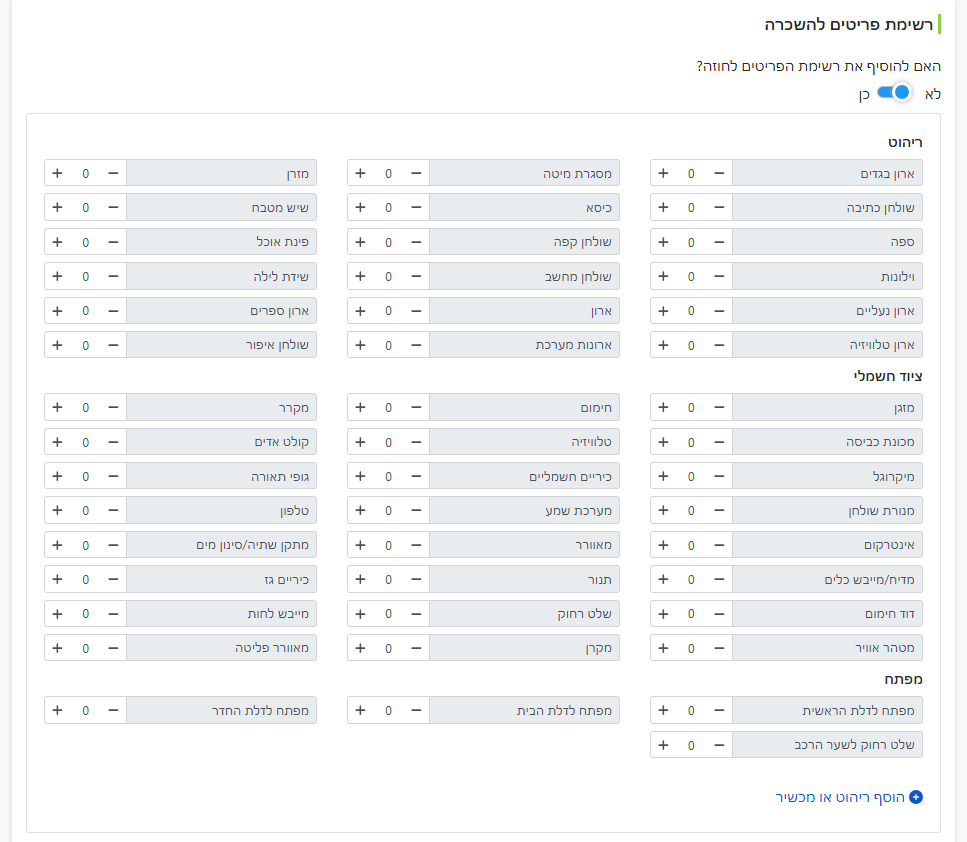The width and height of the screenshot is (967, 842).
Task: Click הוסף ריהוט או מכשיר link
Action: (x=840, y=797)
